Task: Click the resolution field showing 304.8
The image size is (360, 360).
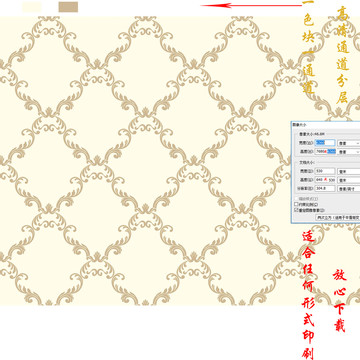Action: (x=325, y=188)
